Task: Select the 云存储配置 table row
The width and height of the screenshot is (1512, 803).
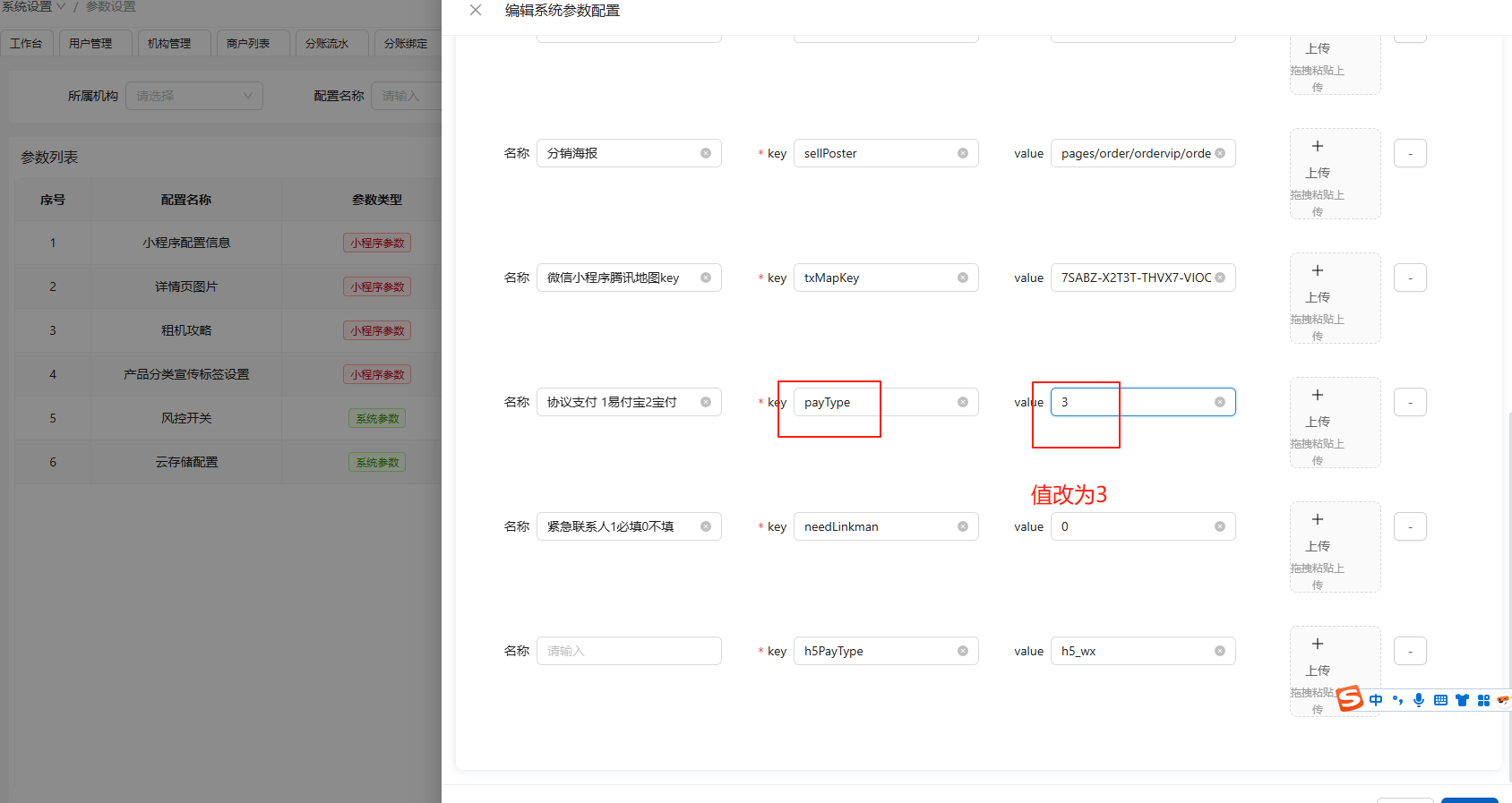Action: pos(228,462)
